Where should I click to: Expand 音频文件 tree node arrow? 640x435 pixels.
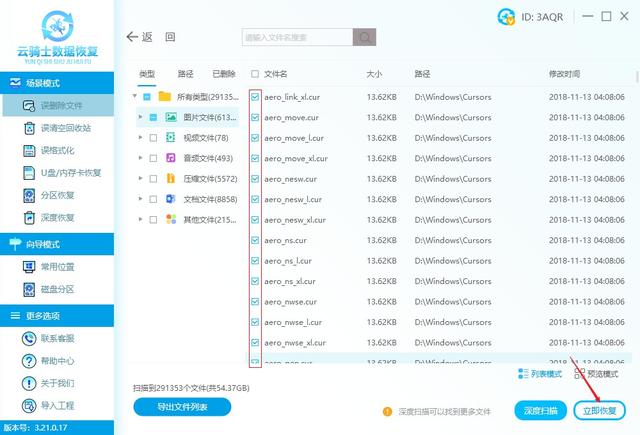point(140,158)
